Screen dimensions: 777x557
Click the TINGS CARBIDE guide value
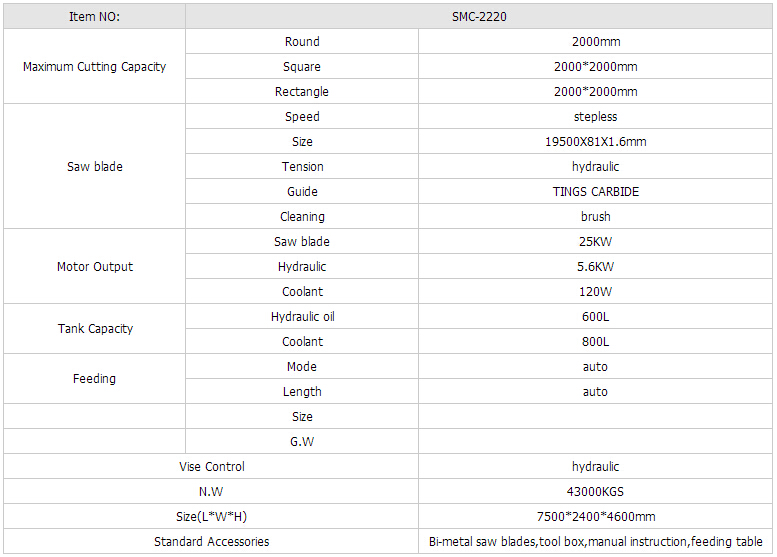(595, 192)
